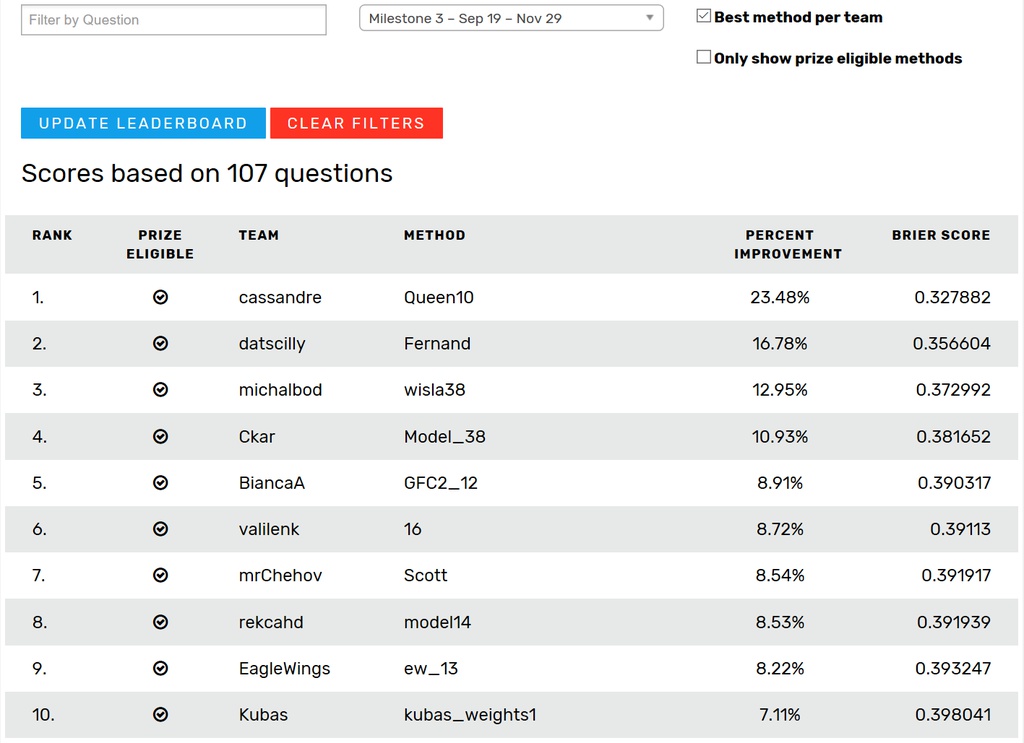Click prize eligible check icon for Kubas
Image resolution: width=1024 pixels, height=743 pixels.
(160, 714)
